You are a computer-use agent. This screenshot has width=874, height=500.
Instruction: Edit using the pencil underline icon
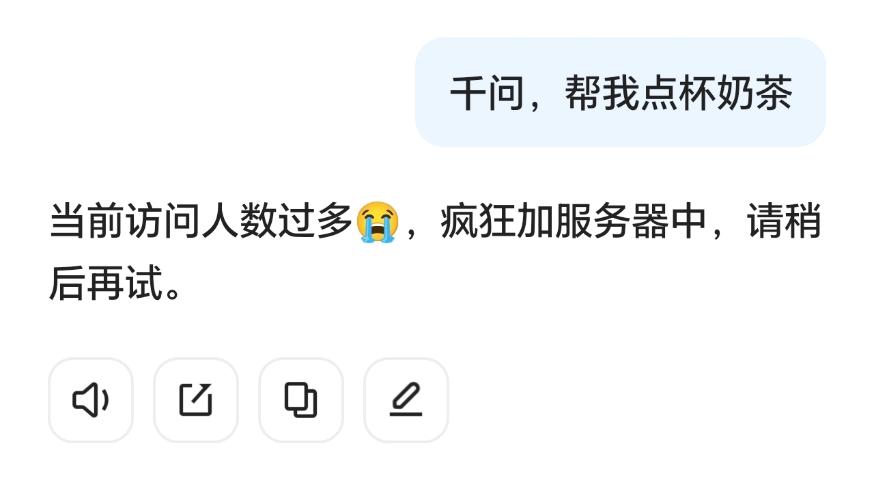tap(406, 400)
